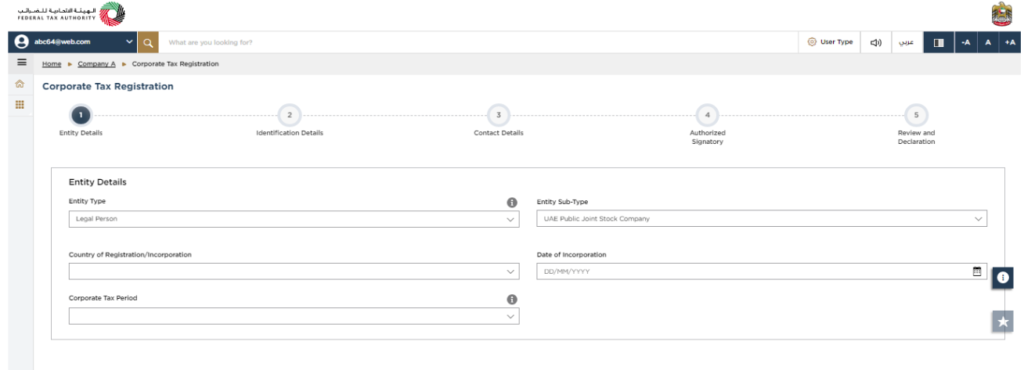
Task: Click the gold search magnifier button
Action: 148,42
